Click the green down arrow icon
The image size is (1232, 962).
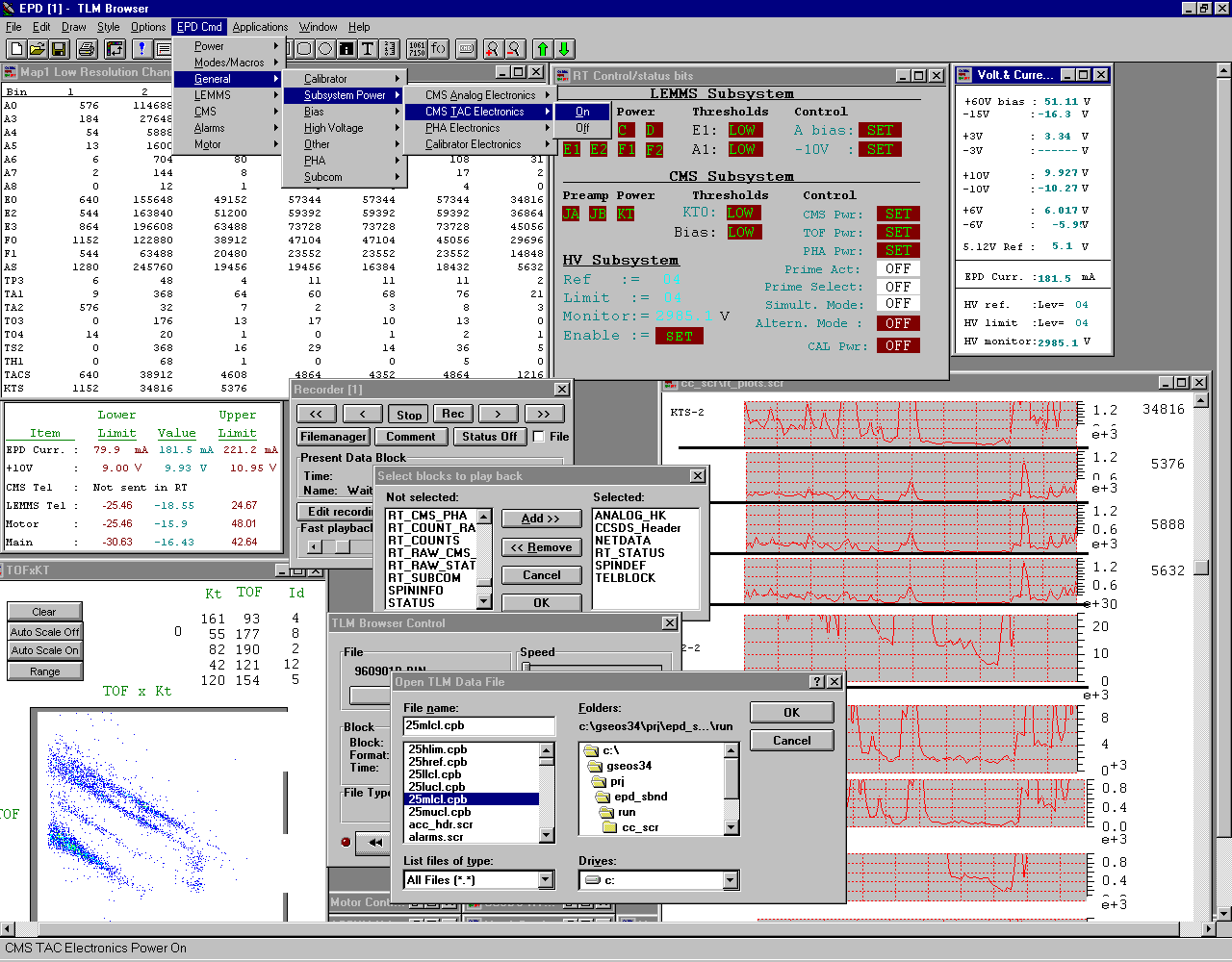(565, 49)
